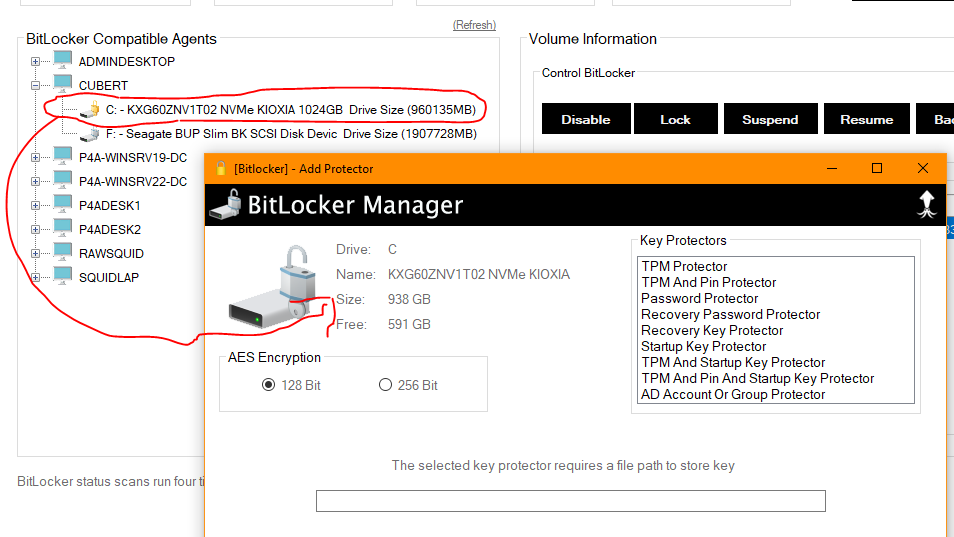Select 256 Bit AES encryption

tap(385, 385)
